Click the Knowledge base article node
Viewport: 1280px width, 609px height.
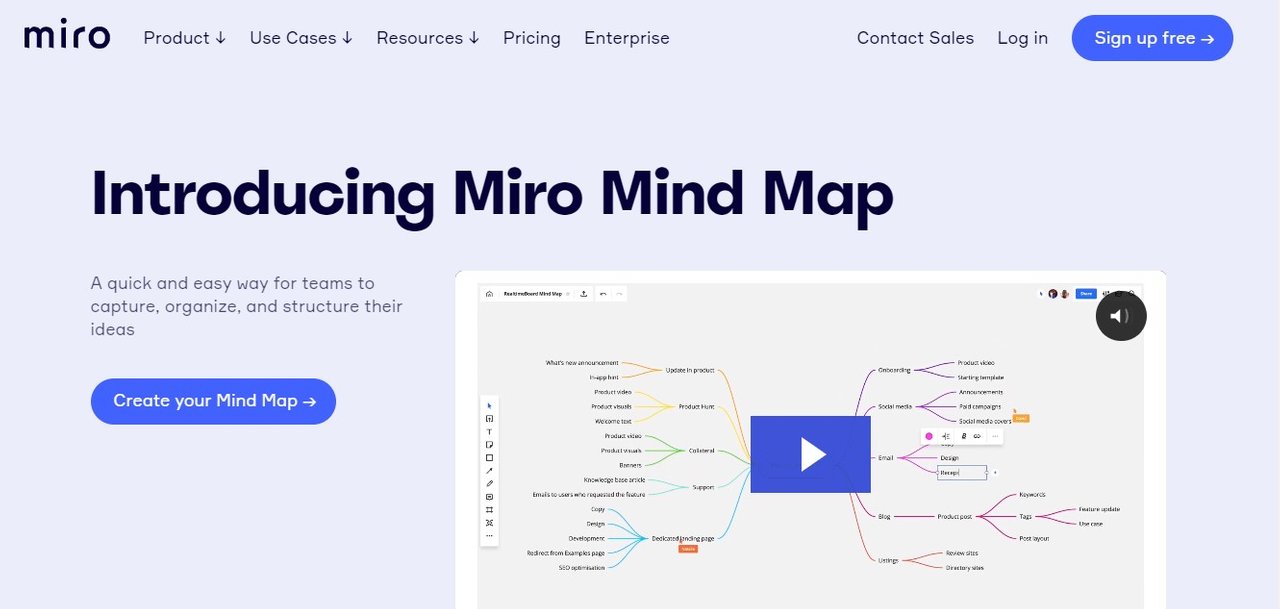tap(615, 480)
